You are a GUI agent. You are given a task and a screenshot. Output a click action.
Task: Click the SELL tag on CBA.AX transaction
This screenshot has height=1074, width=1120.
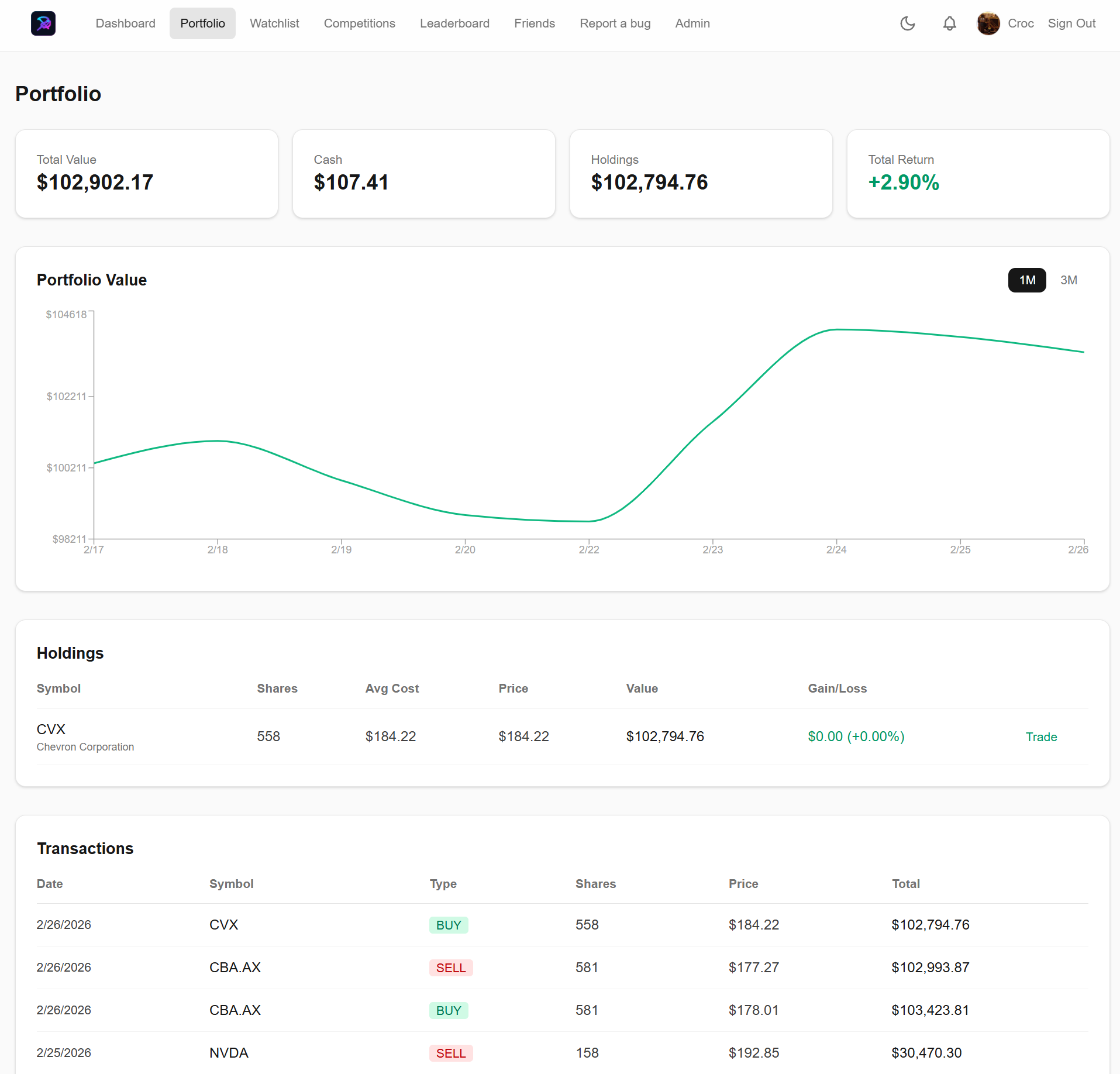tap(450, 968)
